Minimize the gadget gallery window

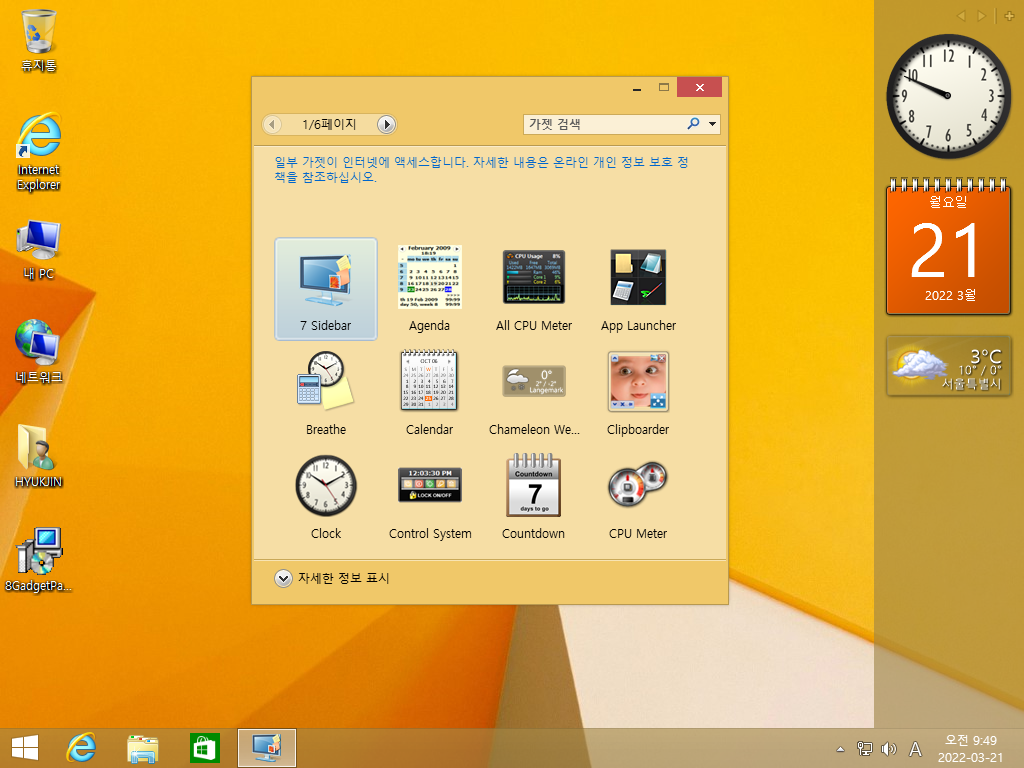pos(637,88)
